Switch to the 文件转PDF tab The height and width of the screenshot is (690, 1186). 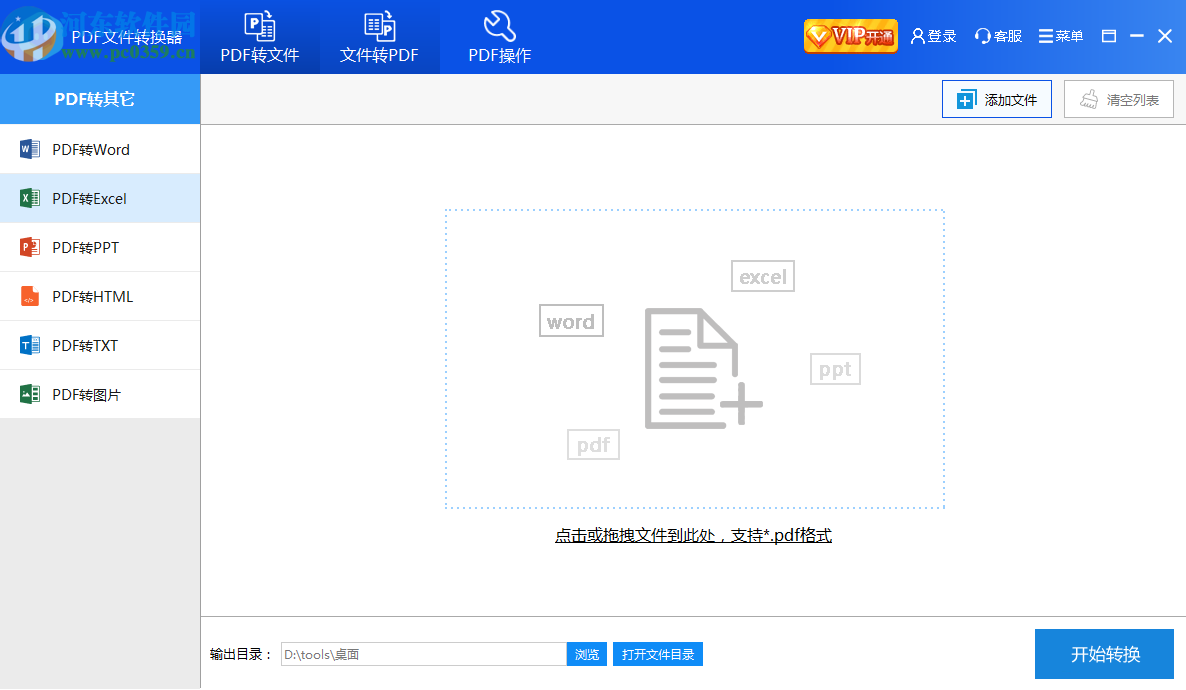(379, 37)
